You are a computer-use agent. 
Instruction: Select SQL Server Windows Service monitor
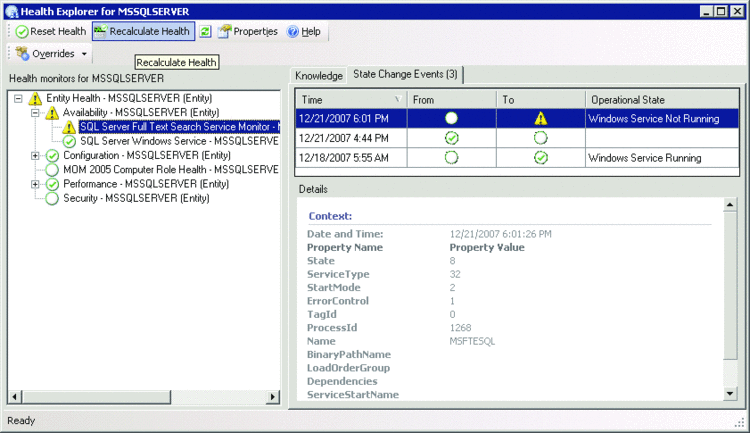[178, 142]
